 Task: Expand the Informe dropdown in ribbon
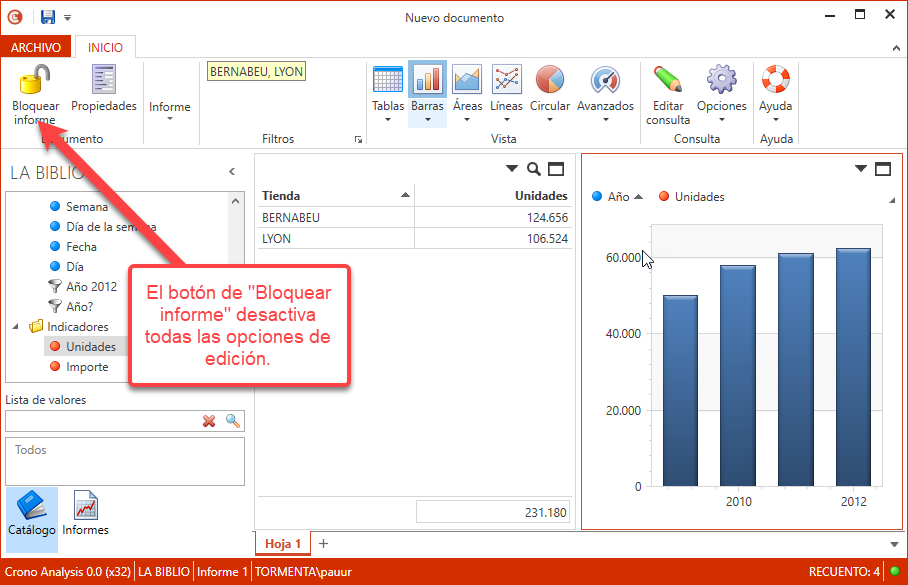[170, 110]
